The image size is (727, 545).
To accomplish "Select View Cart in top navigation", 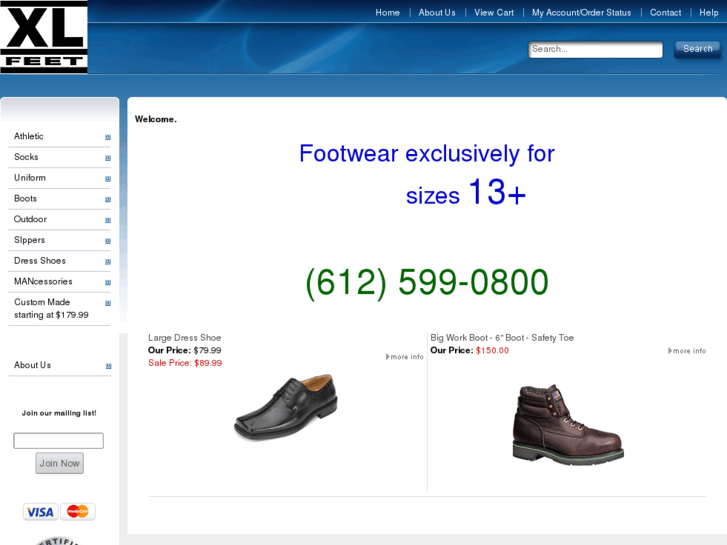I will click(494, 13).
